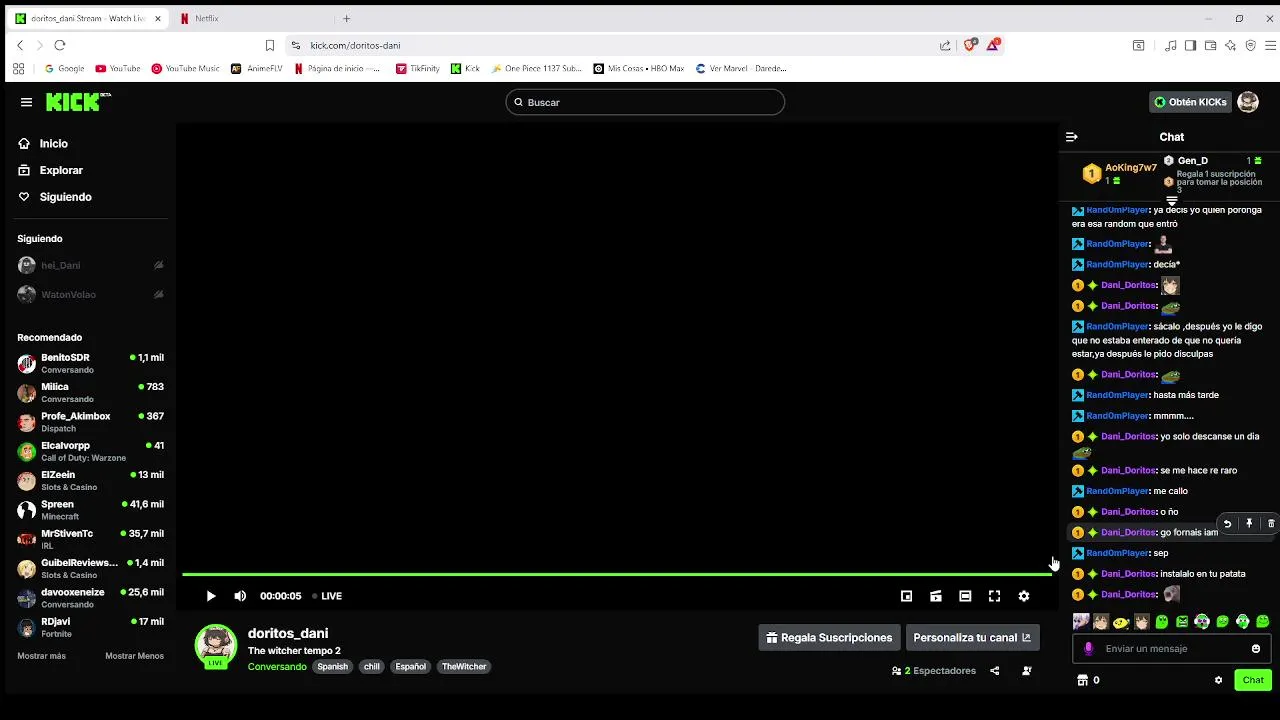Click the purple microphone icon in chat input
Image resolution: width=1280 pixels, height=720 pixels.
[1089, 649]
